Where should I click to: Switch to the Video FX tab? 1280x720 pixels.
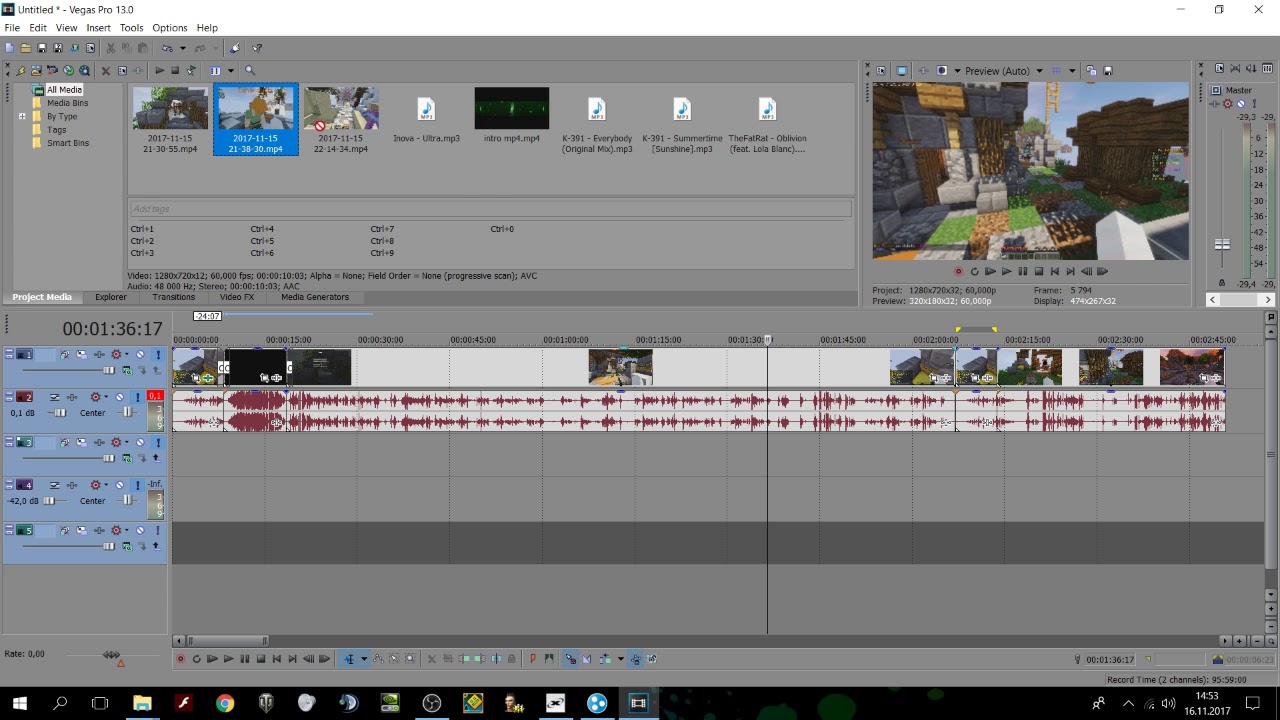point(237,297)
